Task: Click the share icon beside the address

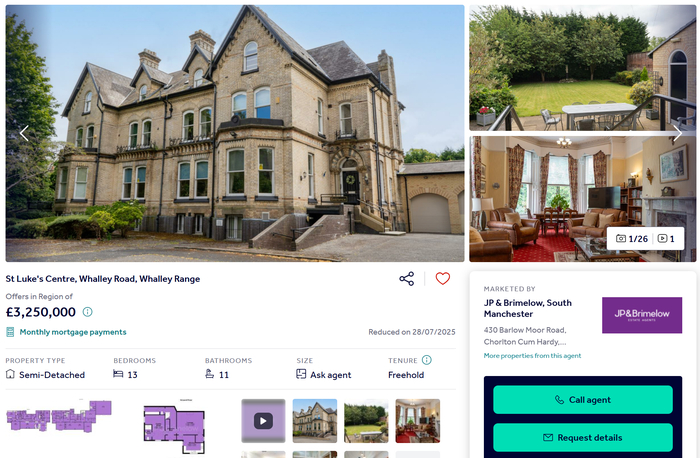Action: point(406,279)
